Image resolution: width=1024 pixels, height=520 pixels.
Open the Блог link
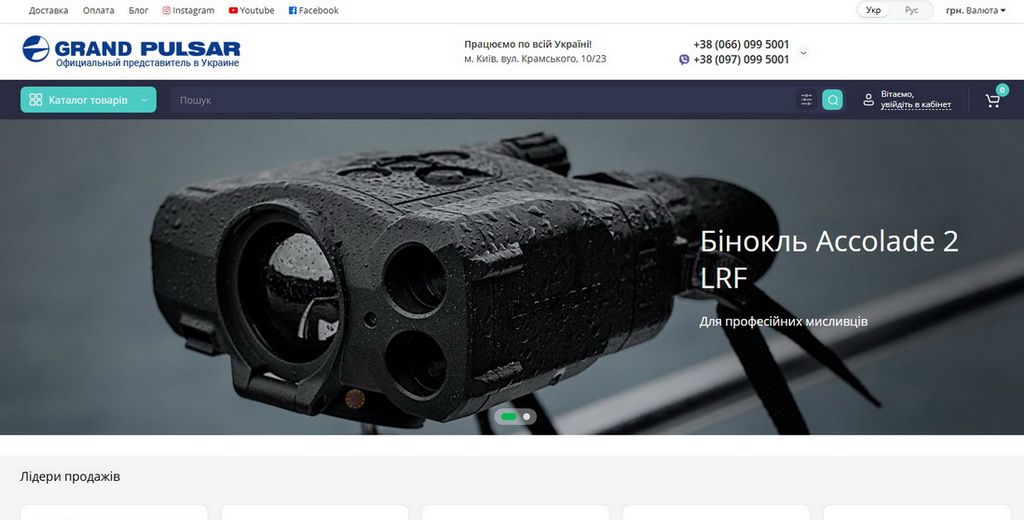pos(139,11)
